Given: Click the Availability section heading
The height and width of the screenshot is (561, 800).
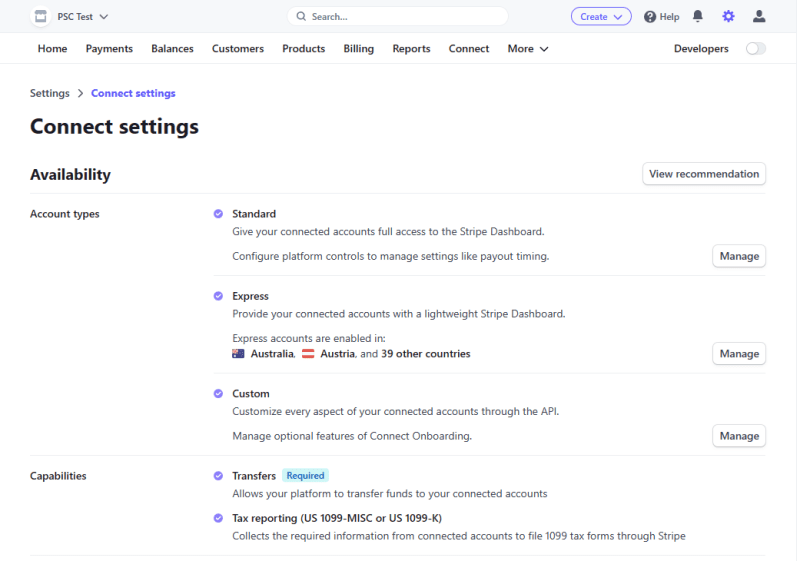Looking at the screenshot, I should point(70,174).
